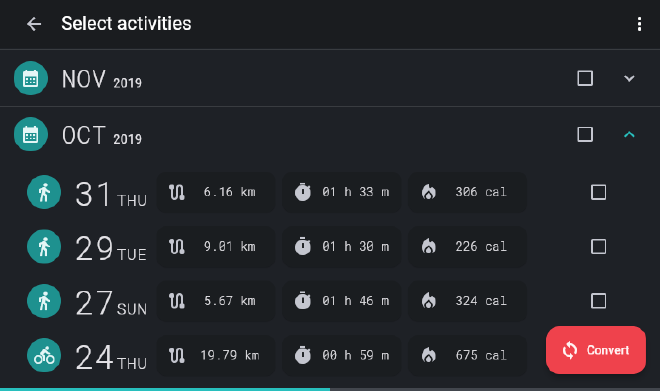
Task: Open the 19.79 km distance chip
Action: tap(216, 356)
